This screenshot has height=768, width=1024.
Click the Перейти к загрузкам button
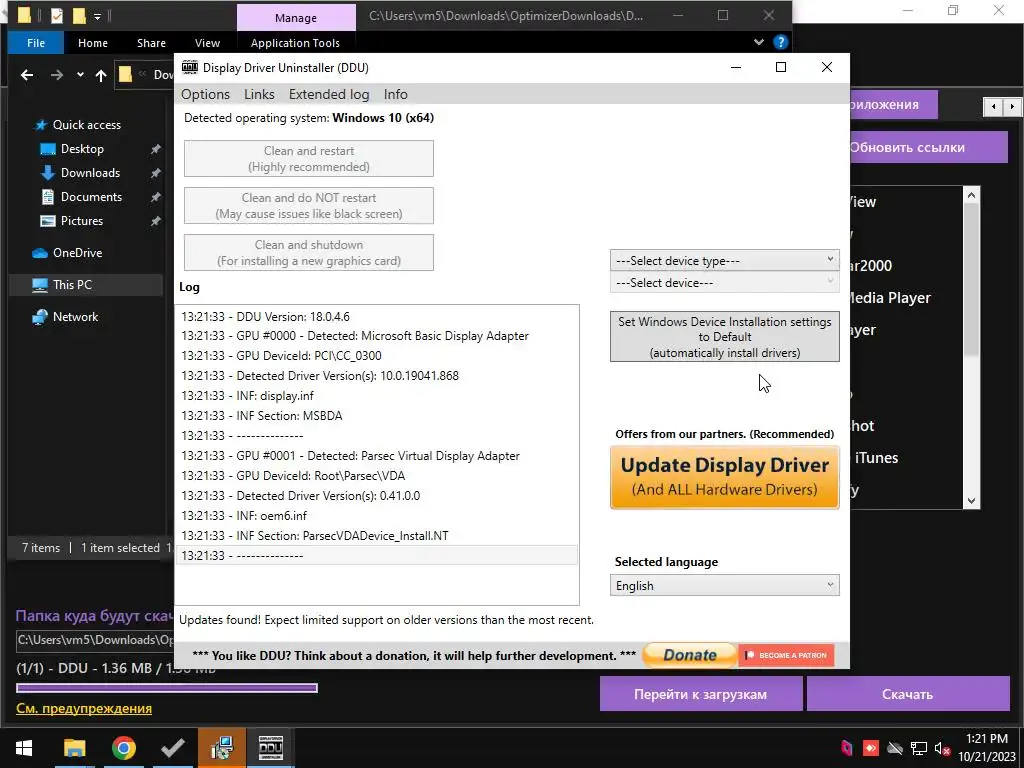701,694
